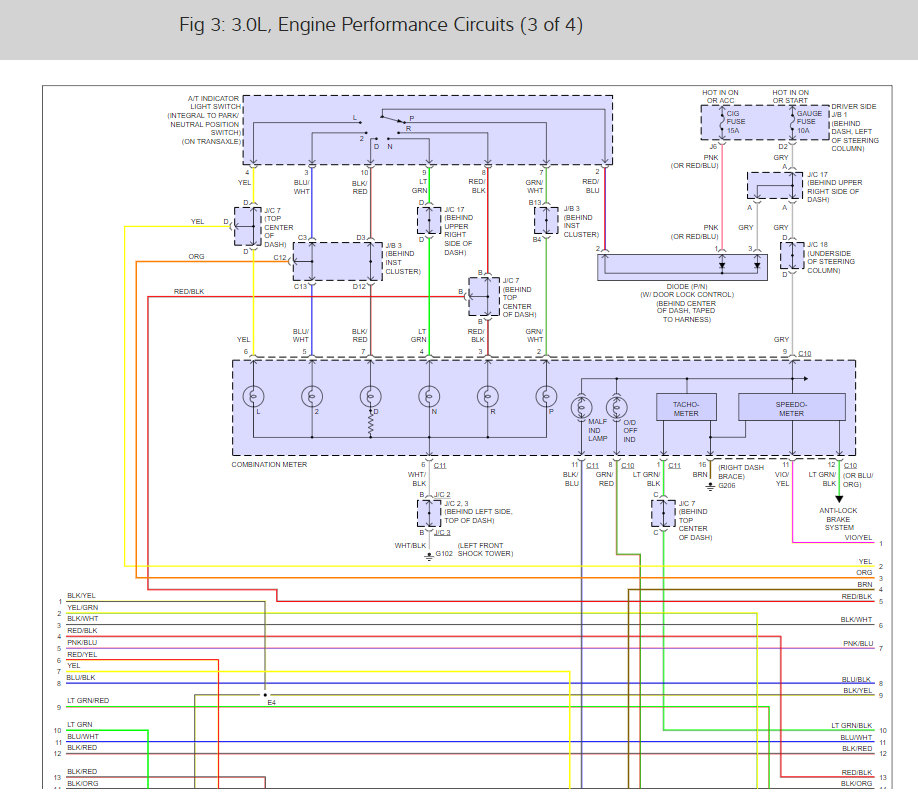The width and height of the screenshot is (918, 809).
Task: Click the GAUGE FUSE 10A label
Action: pyautogui.click(x=809, y=122)
